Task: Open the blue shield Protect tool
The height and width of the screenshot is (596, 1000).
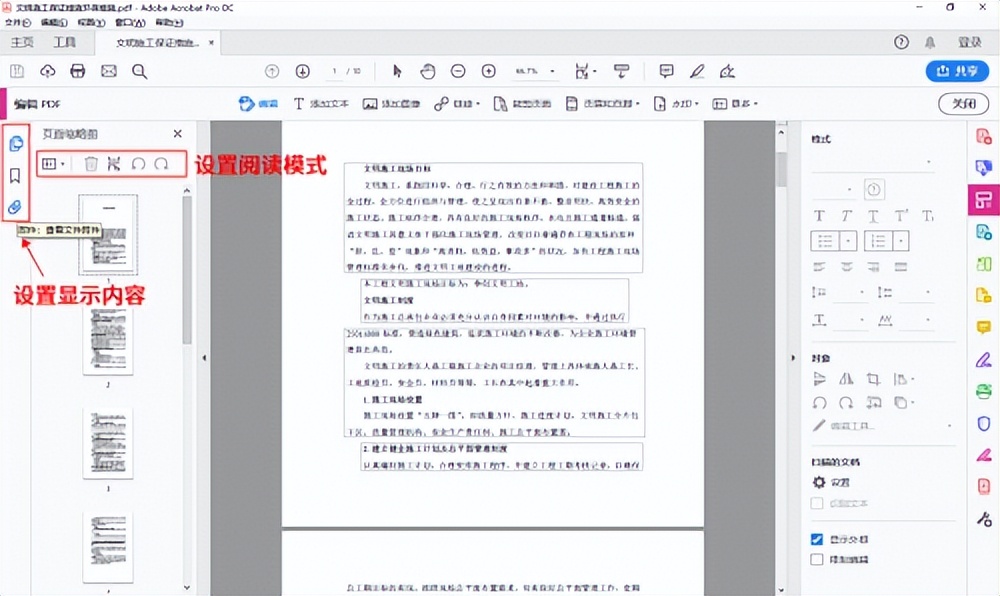Action: (x=983, y=423)
